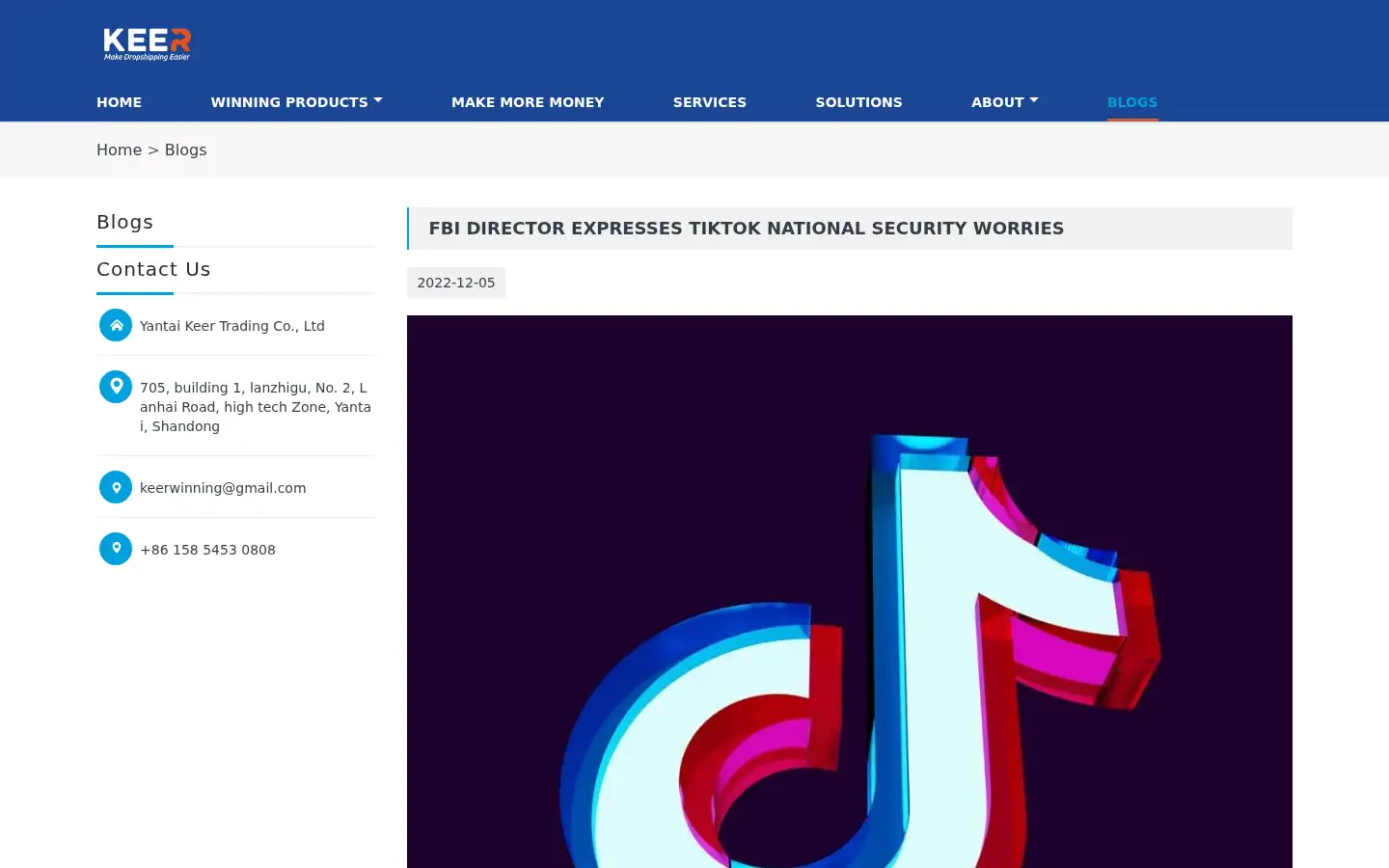Open the Services menu item
This screenshot has height=868, width=1389.
click(710, 102)
